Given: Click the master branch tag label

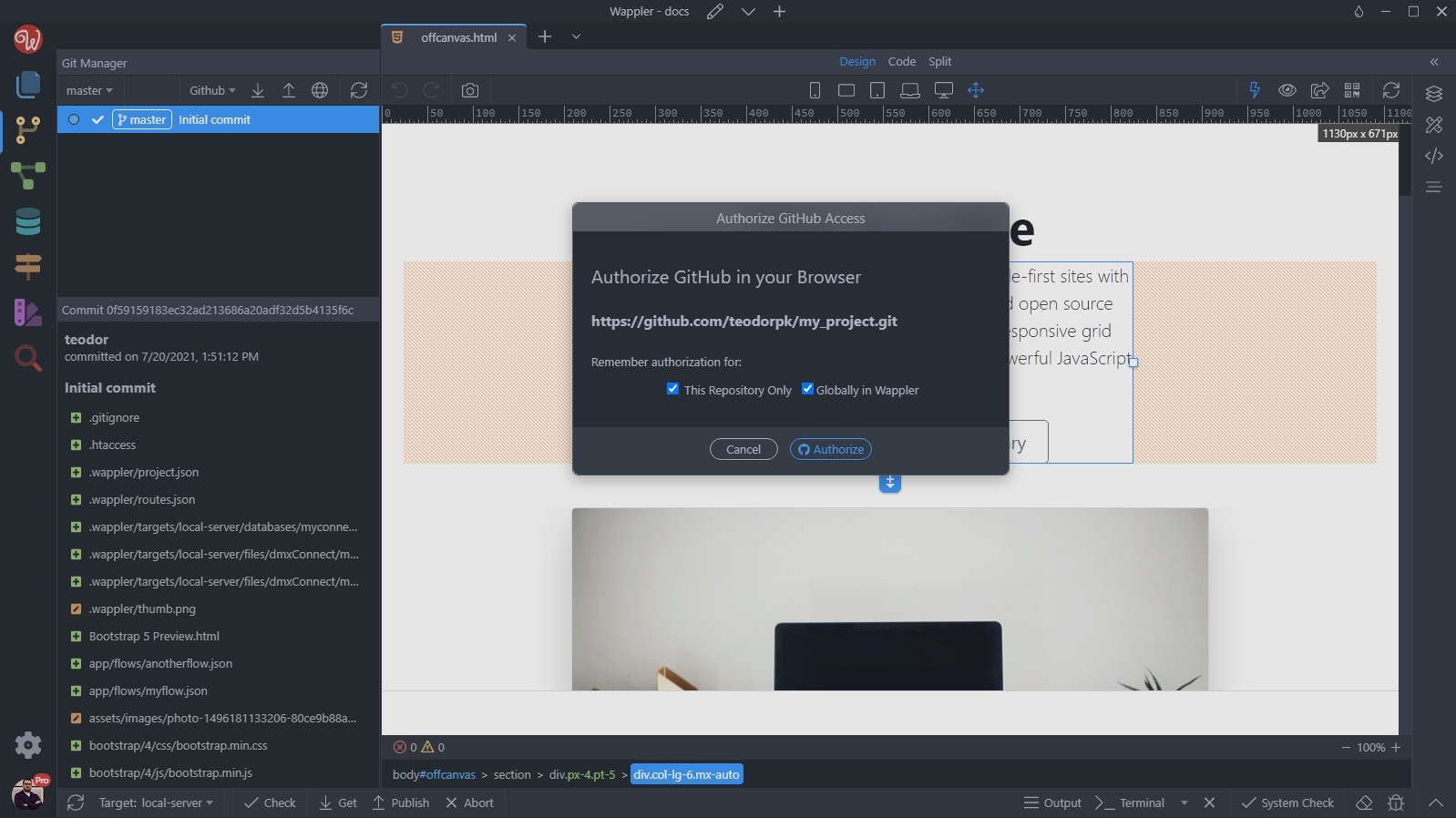Looking at the screenshot, I should click(142, 119).
